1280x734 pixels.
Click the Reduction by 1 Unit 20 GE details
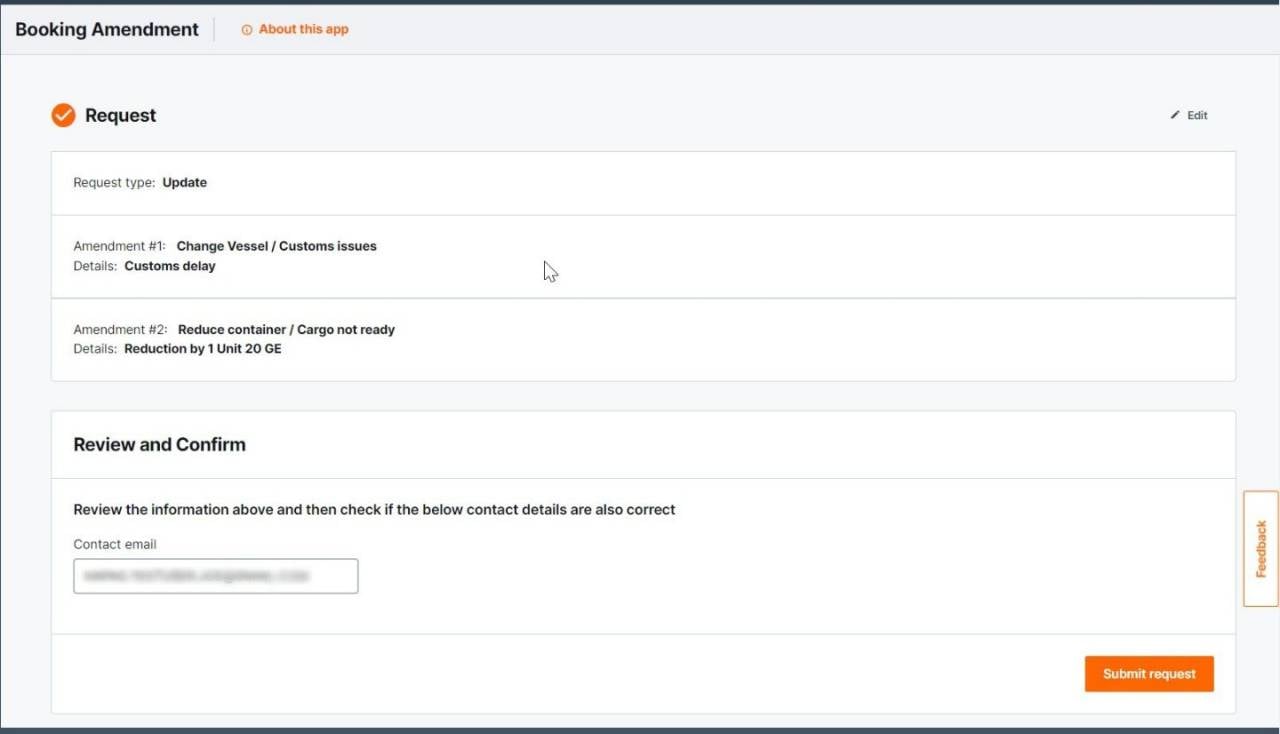tap(202, 349)
